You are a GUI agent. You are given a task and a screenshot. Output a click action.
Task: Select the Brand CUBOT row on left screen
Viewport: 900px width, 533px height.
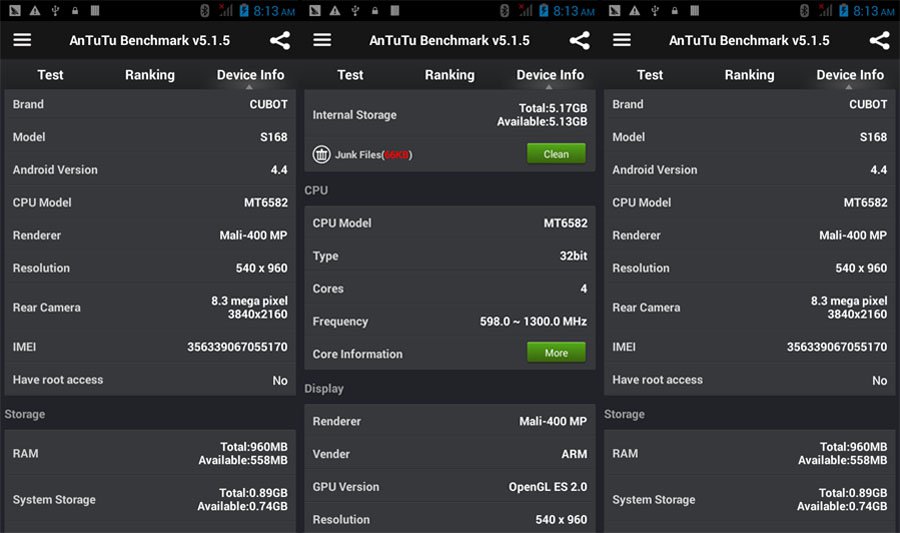(x=150, y=104)
